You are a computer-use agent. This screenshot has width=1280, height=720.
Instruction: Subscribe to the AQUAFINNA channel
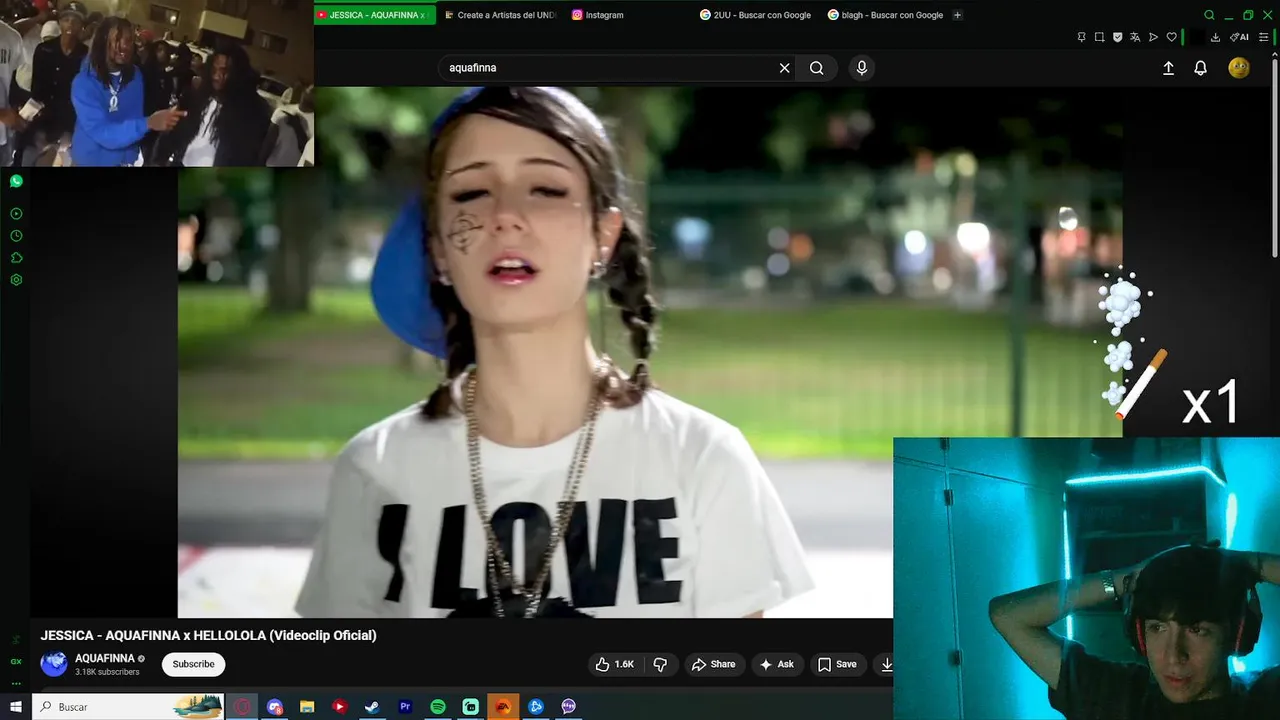tap(193, 664)
